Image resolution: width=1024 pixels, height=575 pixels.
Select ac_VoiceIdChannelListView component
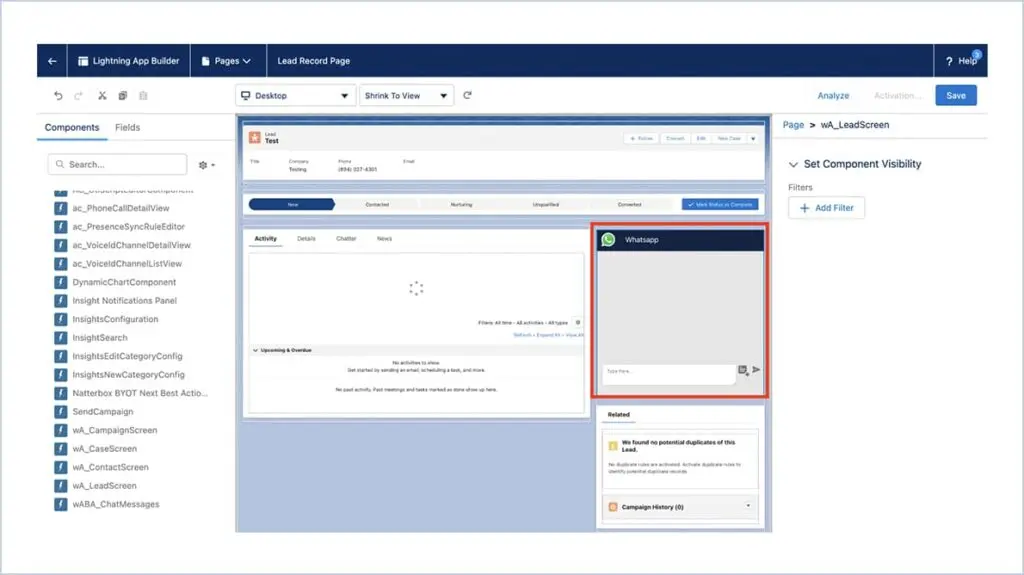click(127, 264)
